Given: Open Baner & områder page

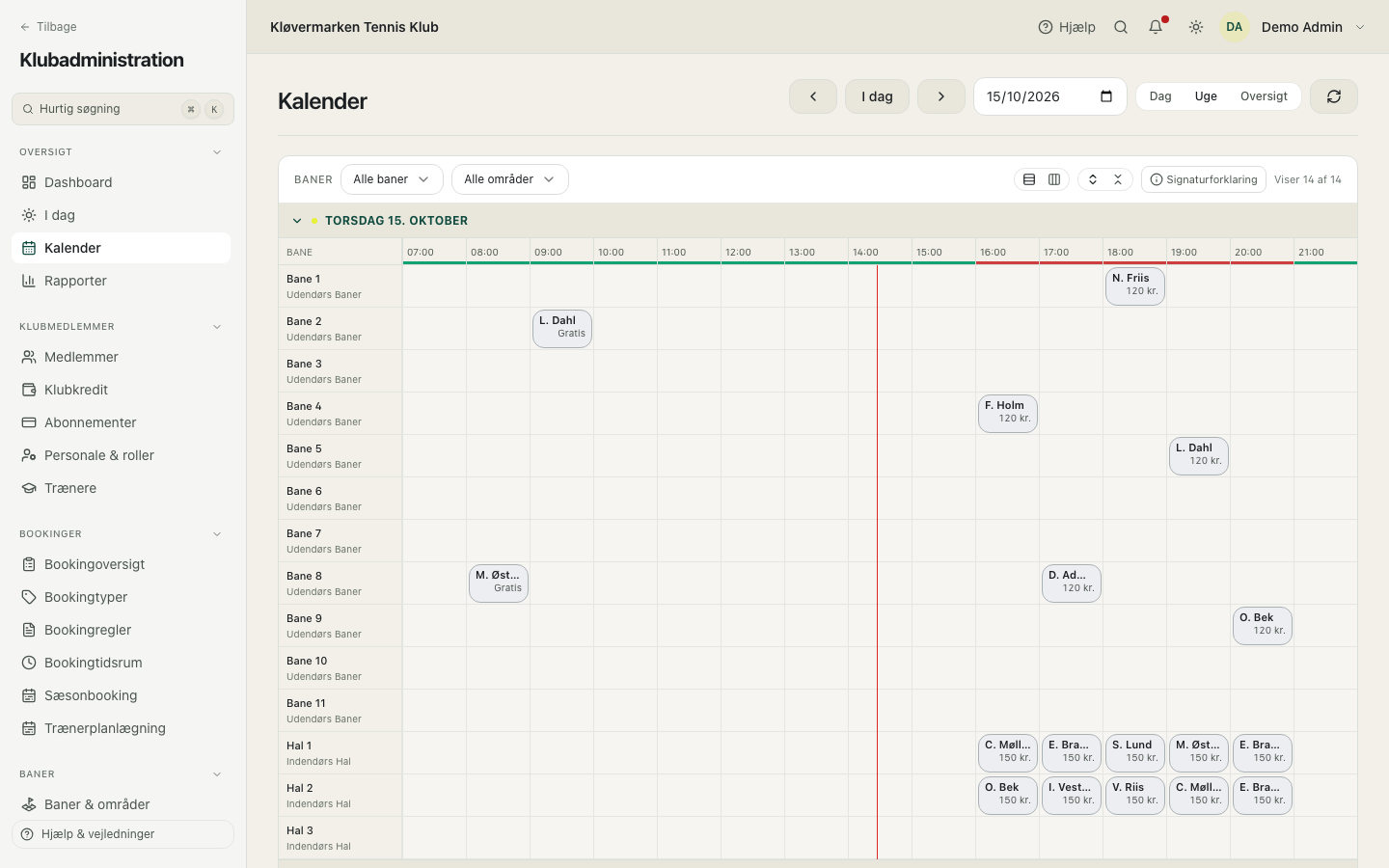Looking at the screenshot, I should coord(121,804).
